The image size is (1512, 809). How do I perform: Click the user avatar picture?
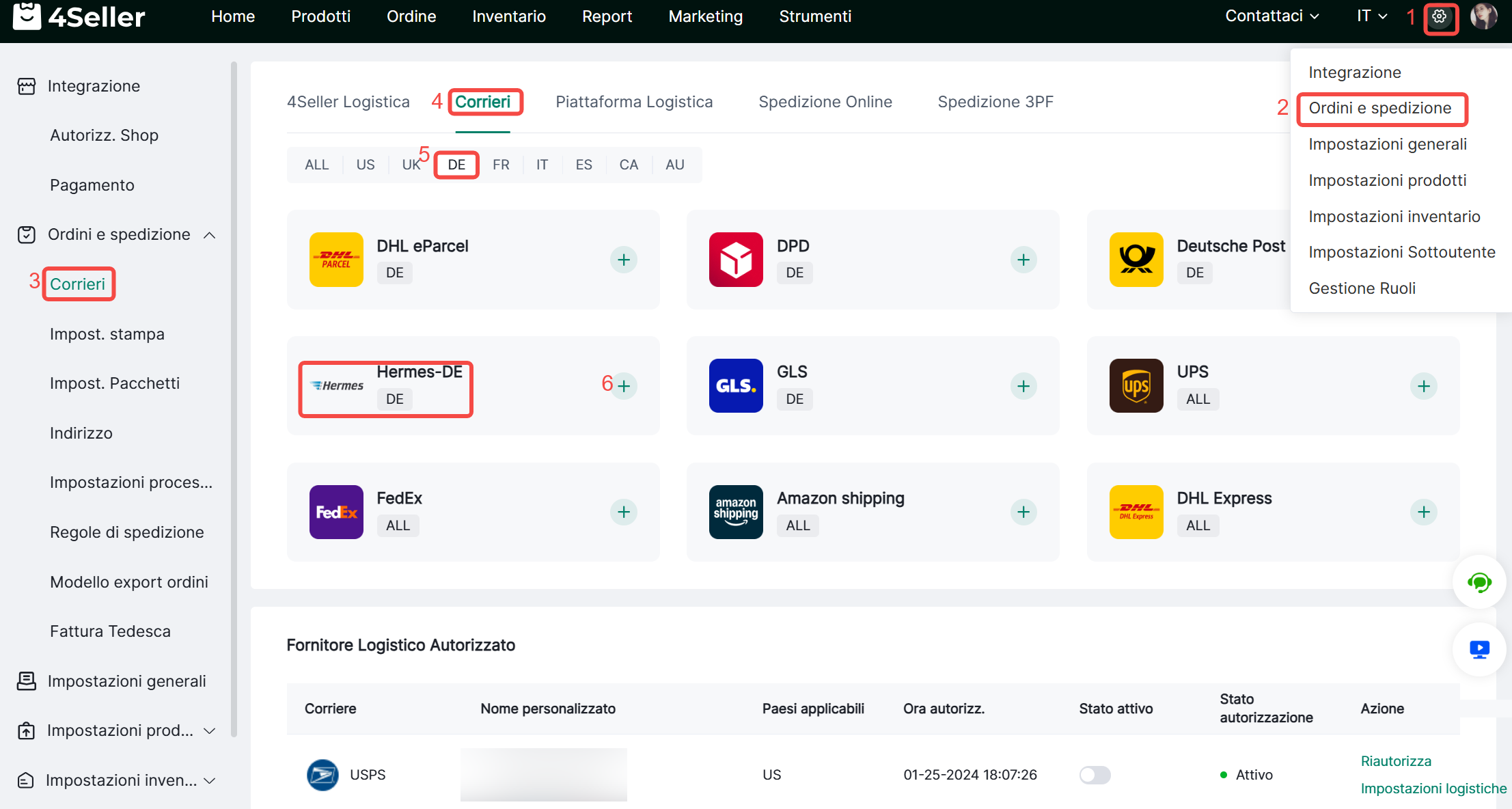pyautogui.click(x=1483, y=16)
